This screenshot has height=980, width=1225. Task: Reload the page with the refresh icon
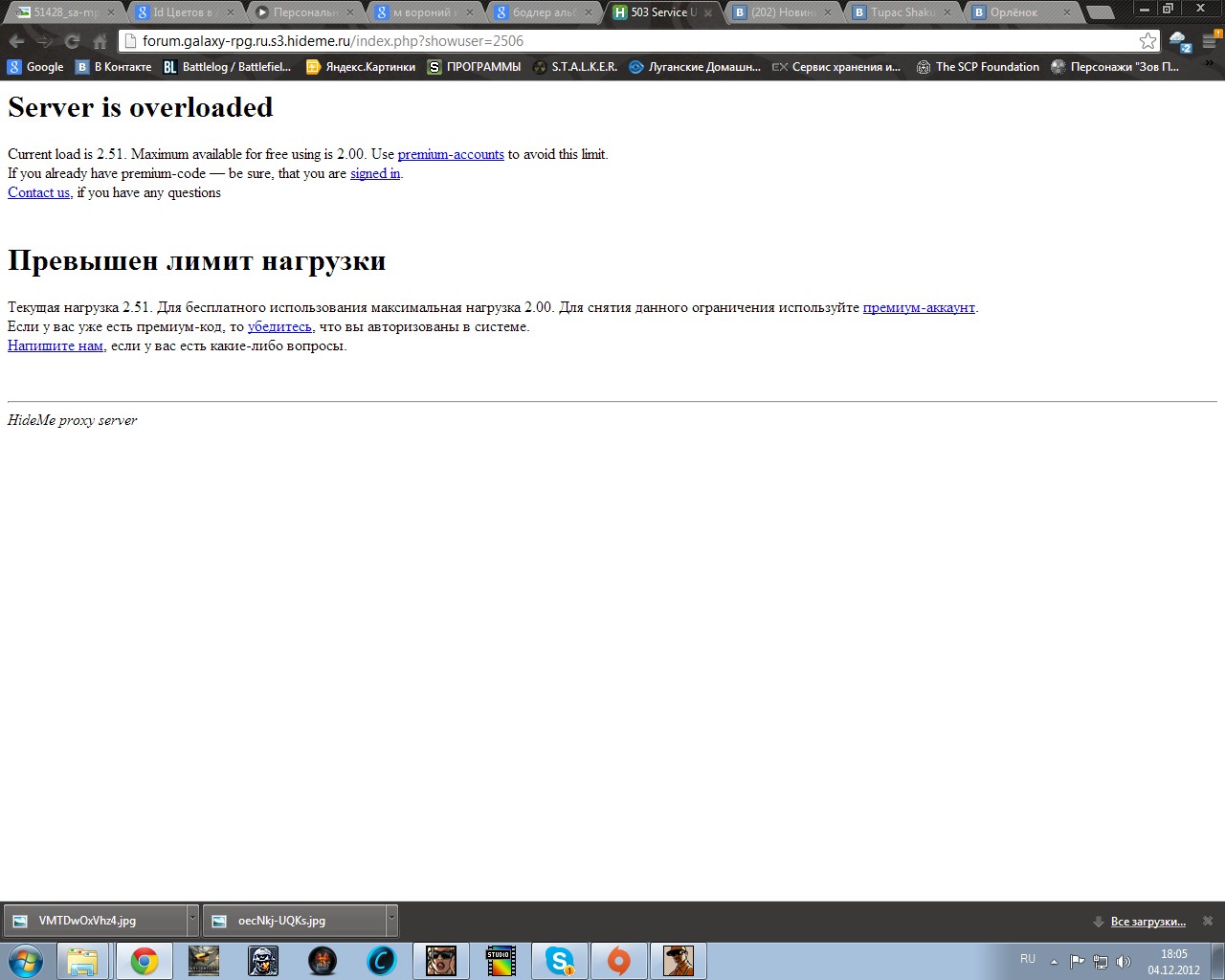point(72,41)
